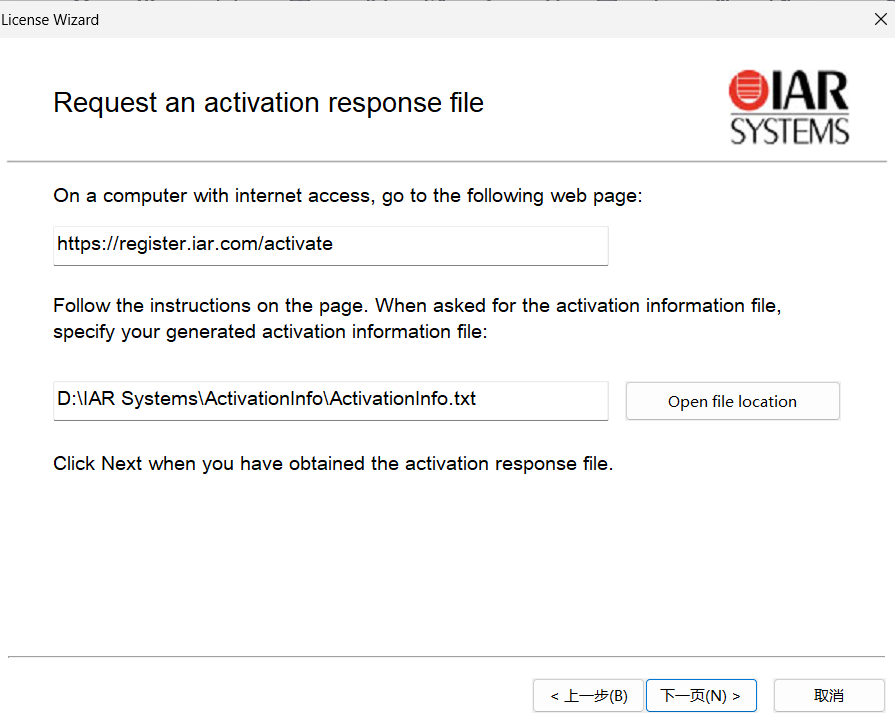Viewport: 895px width, 720px height.
Task: Click the IAR Systems logo
Action: [789, 107]
